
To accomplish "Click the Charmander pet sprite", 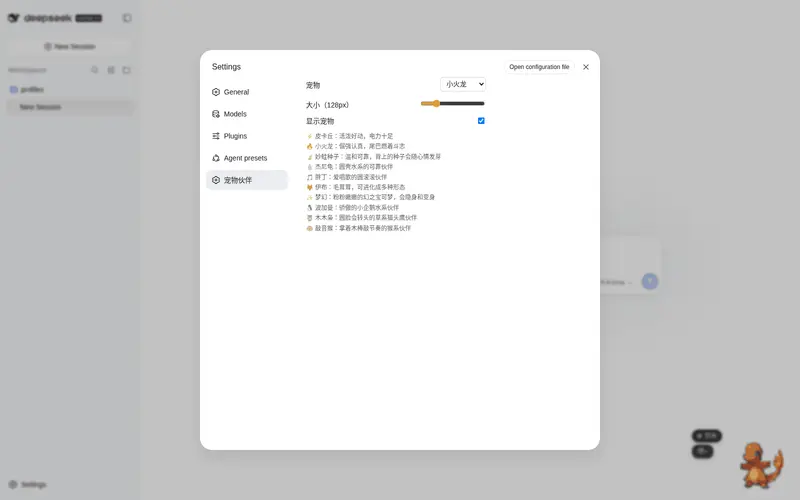I will tap(761, 465).
